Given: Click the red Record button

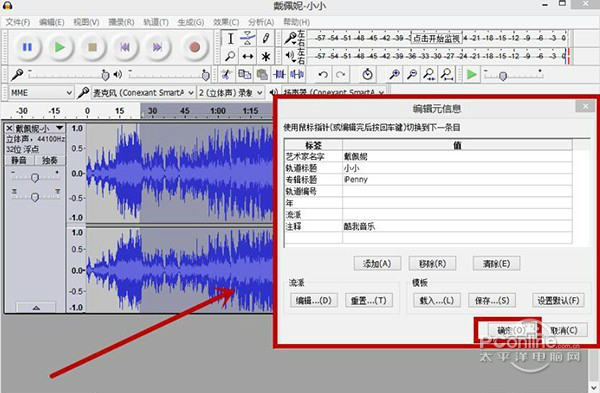Looking at the screenshot, I should click(195, 47).
